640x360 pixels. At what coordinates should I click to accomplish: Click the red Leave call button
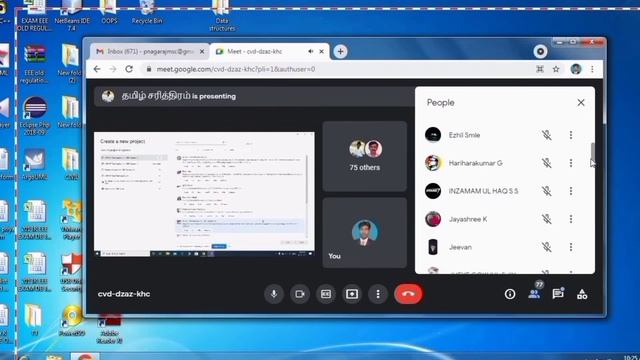tap(408, 294)
